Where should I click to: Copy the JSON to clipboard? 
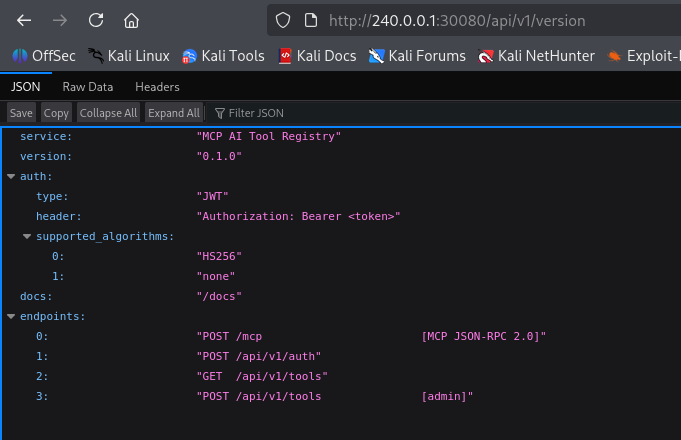[56, 113]
